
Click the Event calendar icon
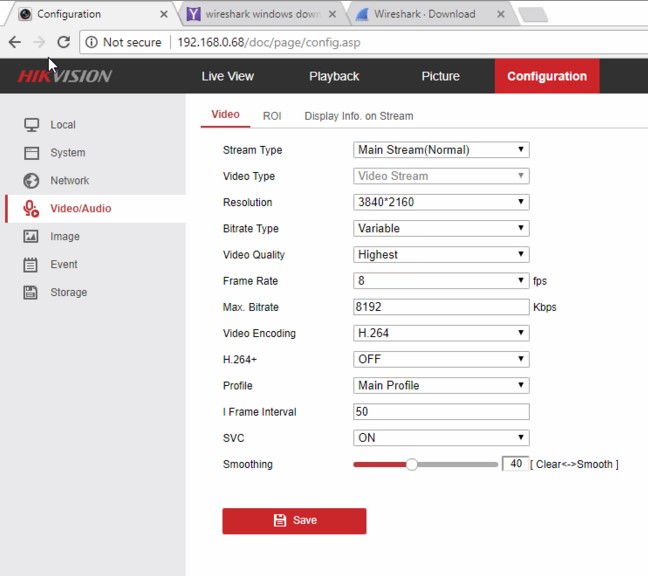[31, 265]
